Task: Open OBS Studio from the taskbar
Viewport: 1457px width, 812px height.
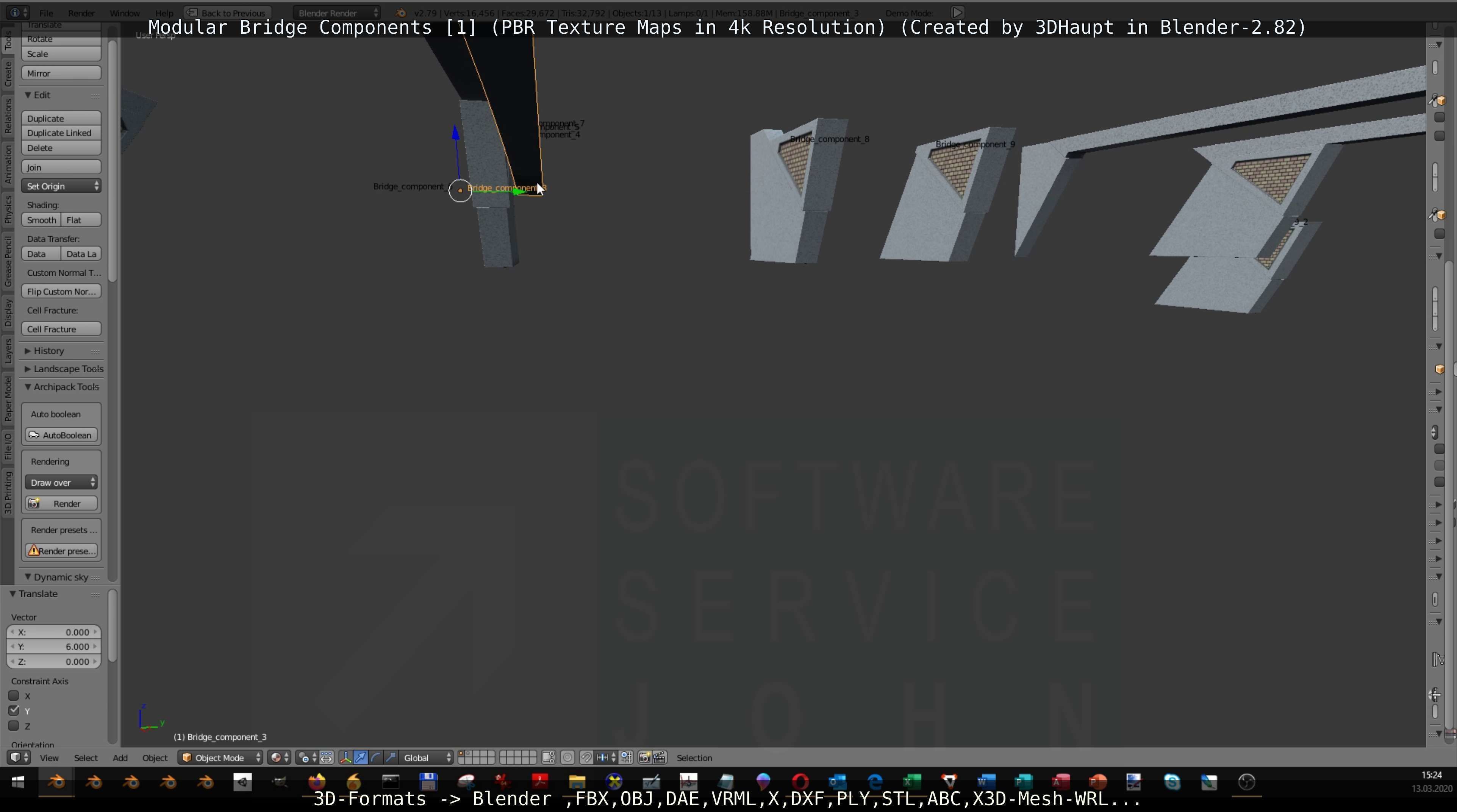Action: (1247, 782)
